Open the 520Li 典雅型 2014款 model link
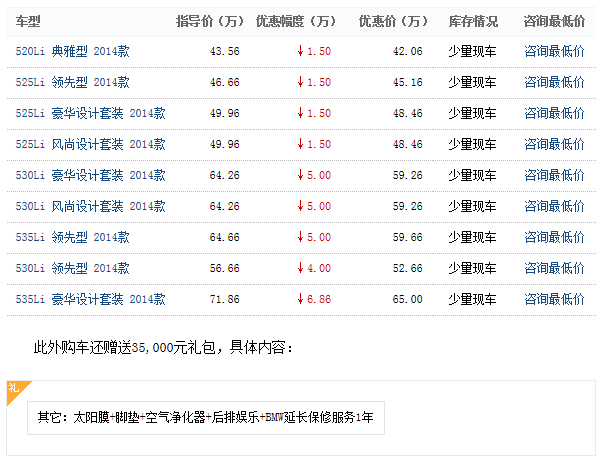Image resolution: width=602 pixels, height=462 pixels. [72, 51]
